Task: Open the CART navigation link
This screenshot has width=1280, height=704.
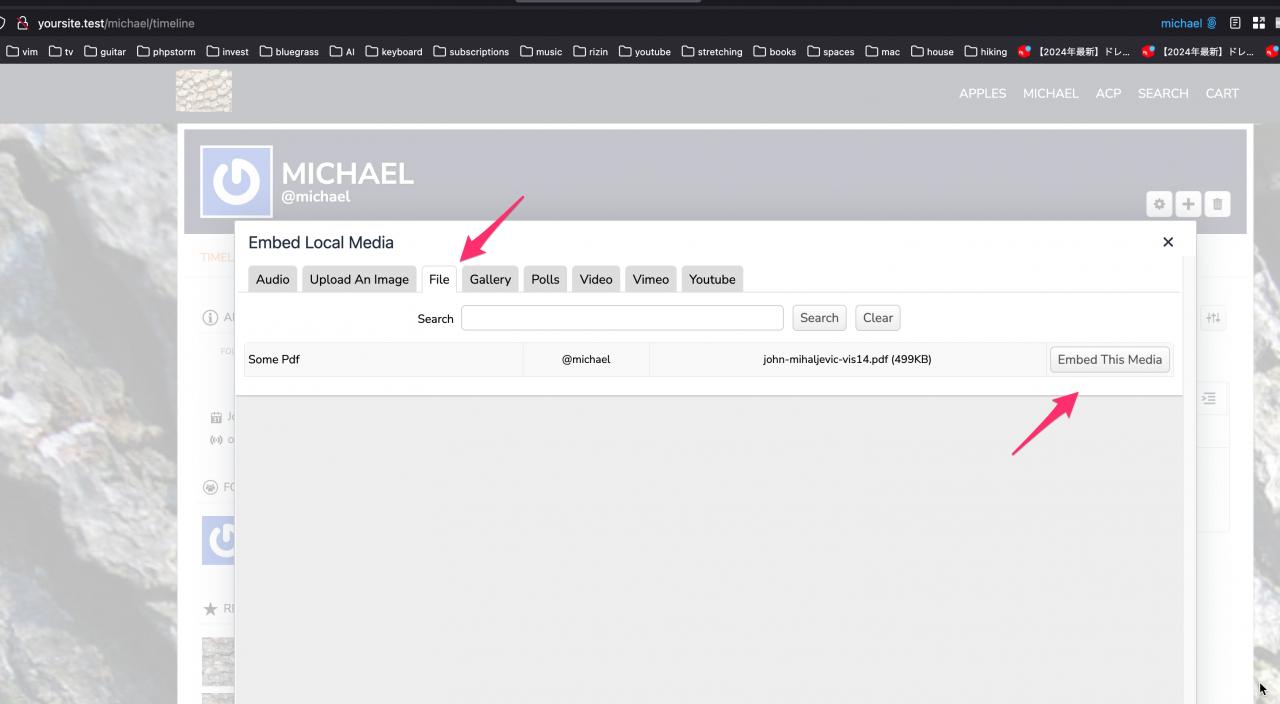Action: 1222,93
